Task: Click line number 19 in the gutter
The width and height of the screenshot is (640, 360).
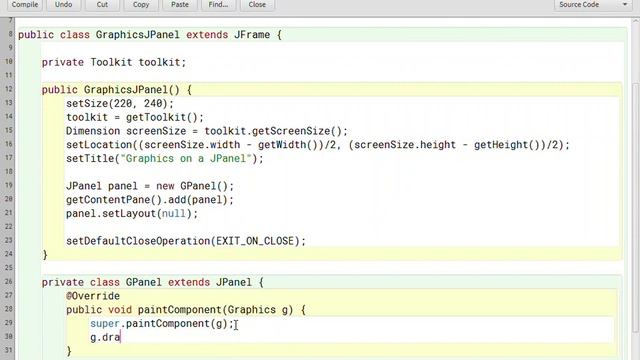Action: click(x=9, y=186)
